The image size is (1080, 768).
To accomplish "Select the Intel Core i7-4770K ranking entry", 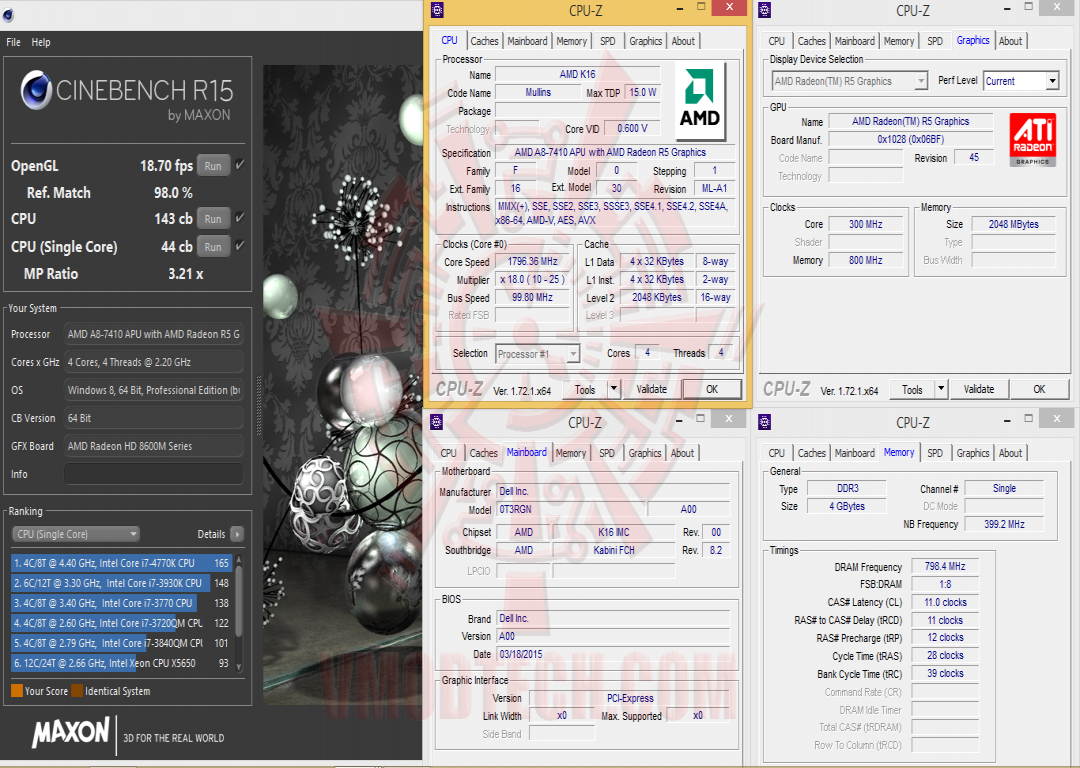I will point(120,563).
